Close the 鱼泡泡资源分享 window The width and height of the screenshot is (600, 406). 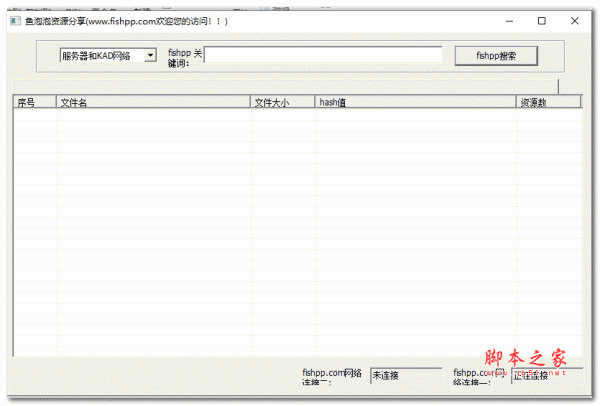[574, 21]
